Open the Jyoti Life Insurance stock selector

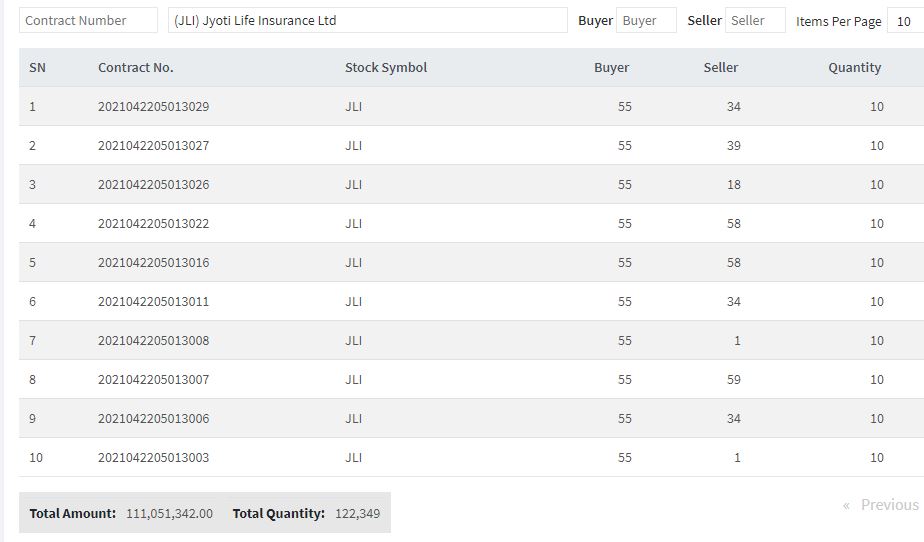point(368,21)
